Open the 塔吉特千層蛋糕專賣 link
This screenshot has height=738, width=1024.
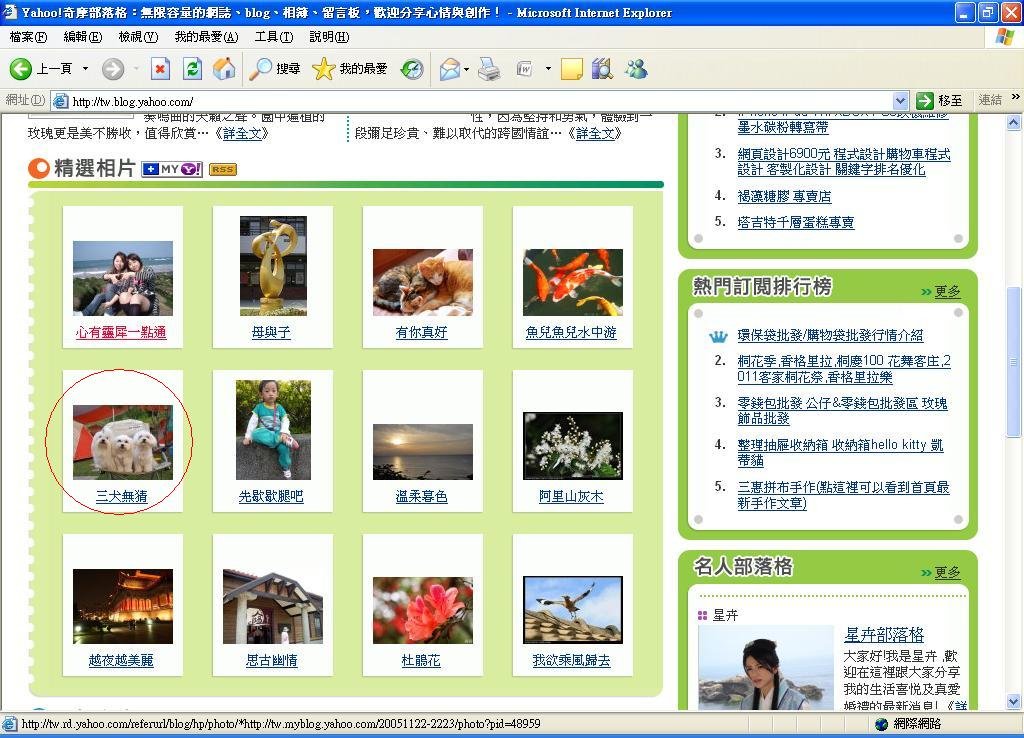click(x=795, y=222)
